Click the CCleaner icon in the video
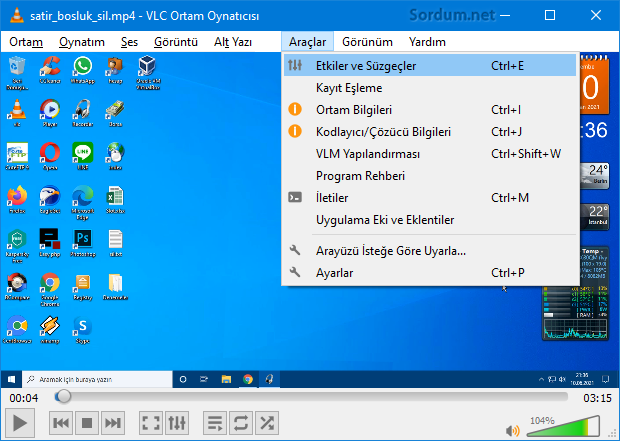This screenshot has height=441, width=620. pos(50,66)
